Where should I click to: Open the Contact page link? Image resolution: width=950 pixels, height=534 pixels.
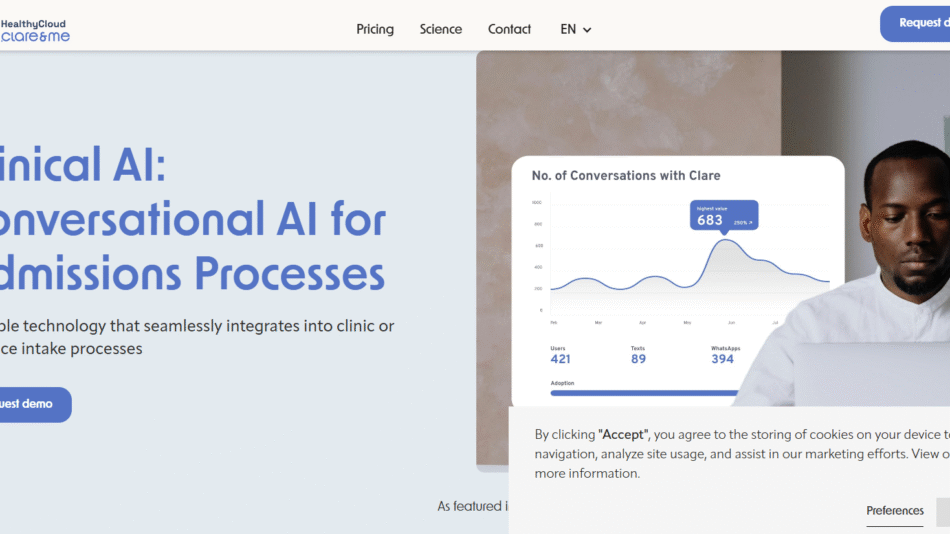[x=509, y=29]
